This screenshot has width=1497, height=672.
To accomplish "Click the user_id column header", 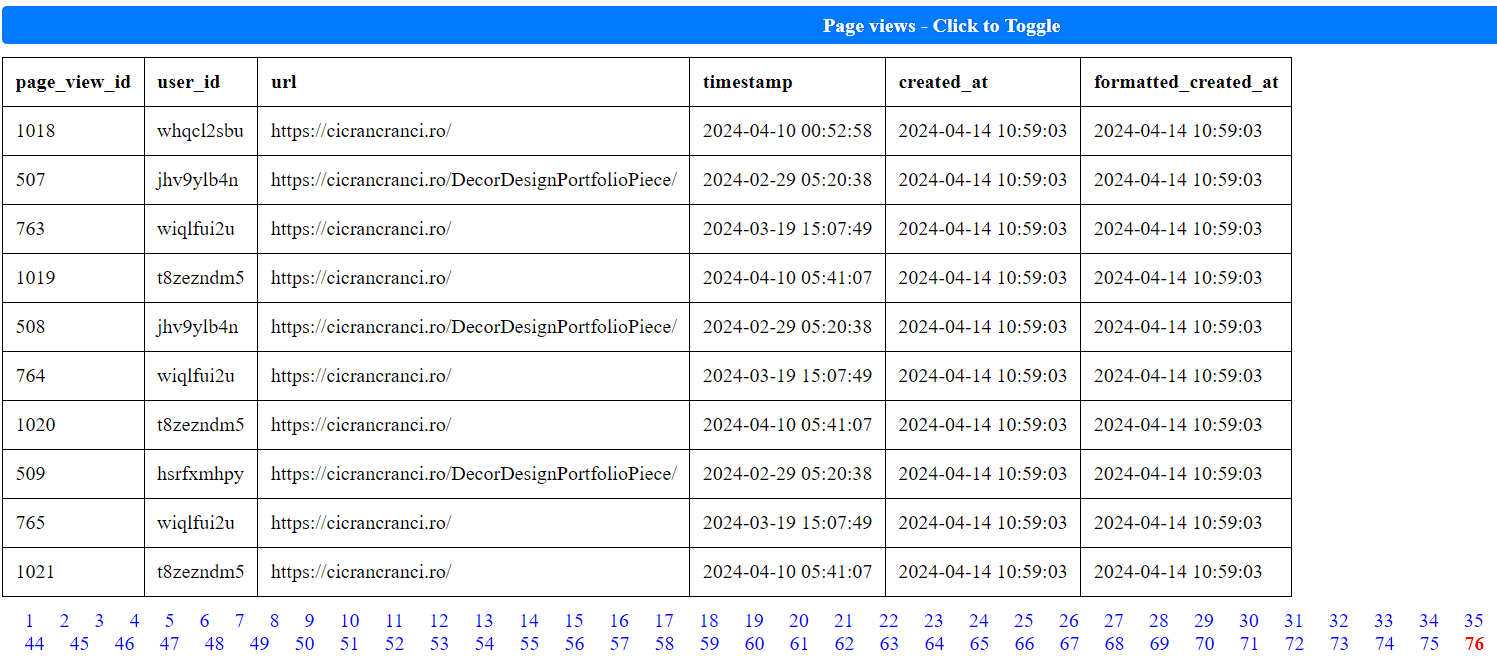I will pyautogui.click(x=188, y=82).
